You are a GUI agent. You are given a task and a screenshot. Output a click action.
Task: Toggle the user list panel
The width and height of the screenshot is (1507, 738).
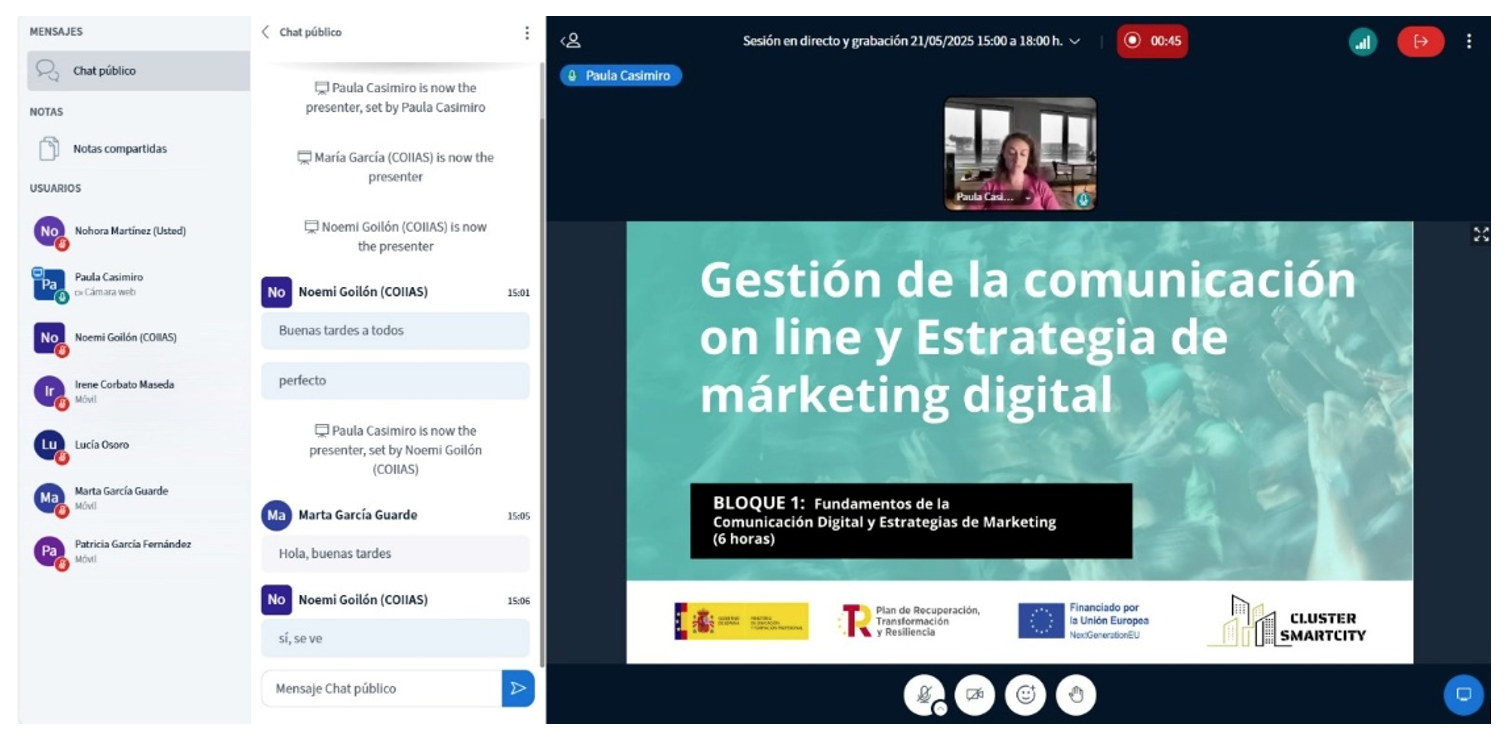point(570,41)
